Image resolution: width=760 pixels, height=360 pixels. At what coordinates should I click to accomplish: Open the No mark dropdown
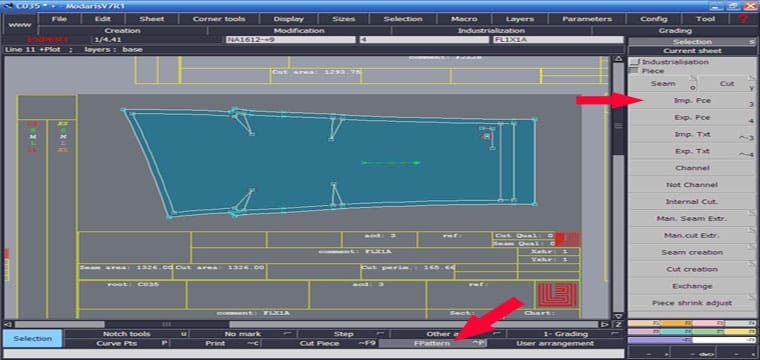[x=243, y=334]
